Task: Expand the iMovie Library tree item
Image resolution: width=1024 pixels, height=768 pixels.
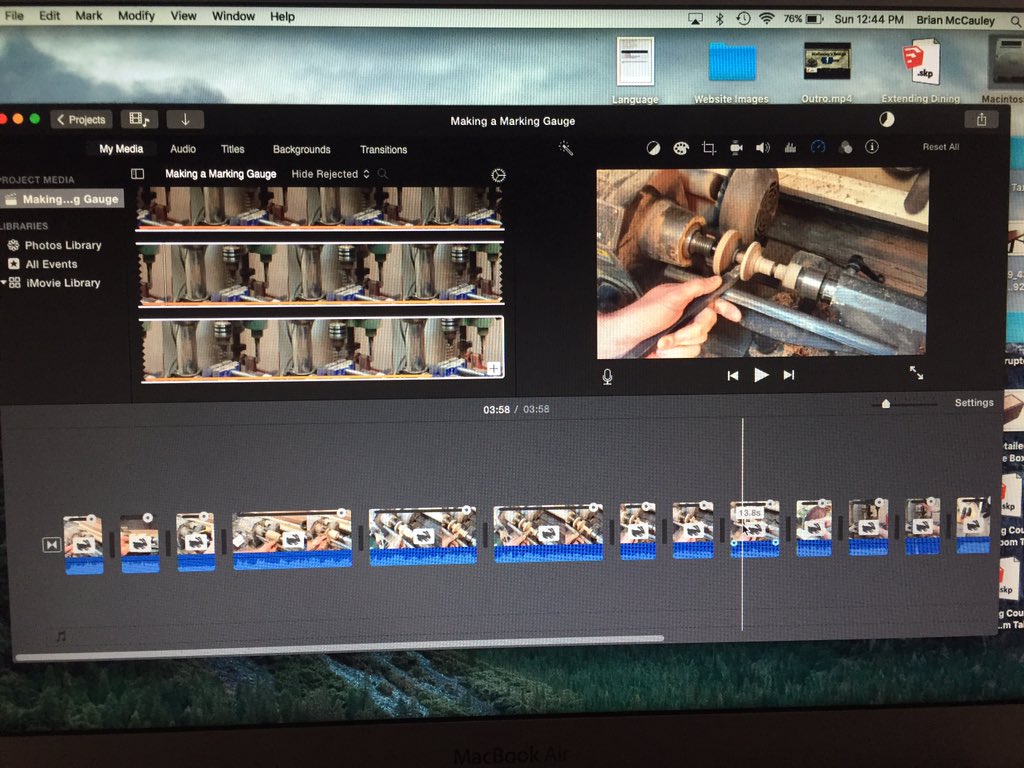Action: point(5,283)
